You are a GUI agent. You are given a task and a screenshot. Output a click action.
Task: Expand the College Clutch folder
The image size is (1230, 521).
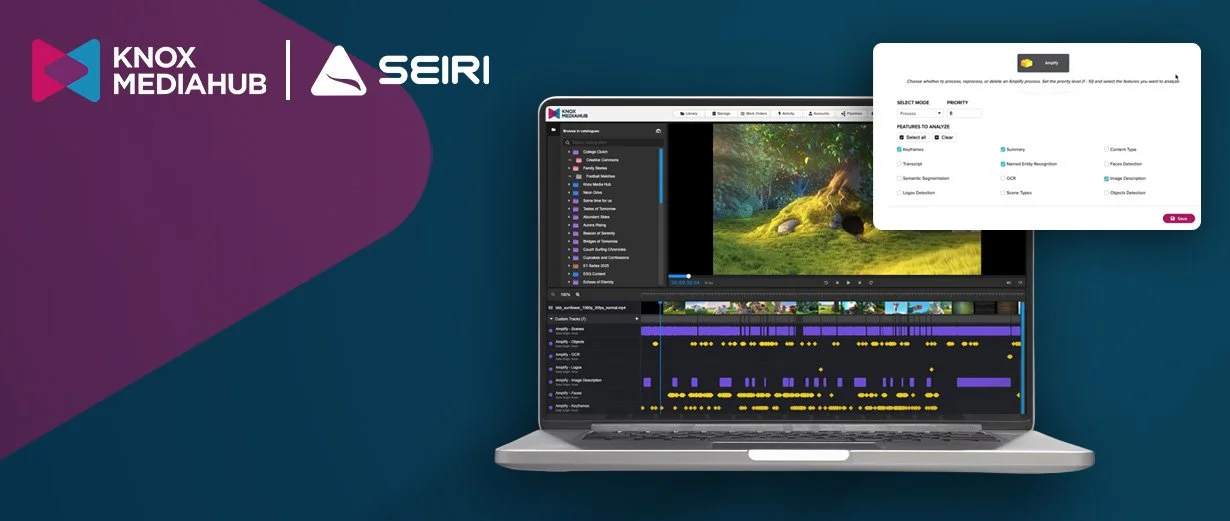coord(570,152)
